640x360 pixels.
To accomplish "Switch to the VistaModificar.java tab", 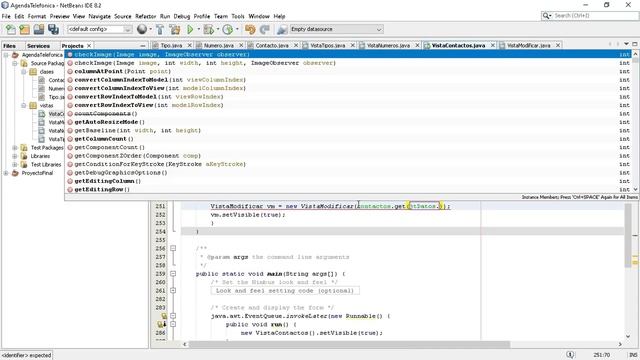I will pos(529,45).
